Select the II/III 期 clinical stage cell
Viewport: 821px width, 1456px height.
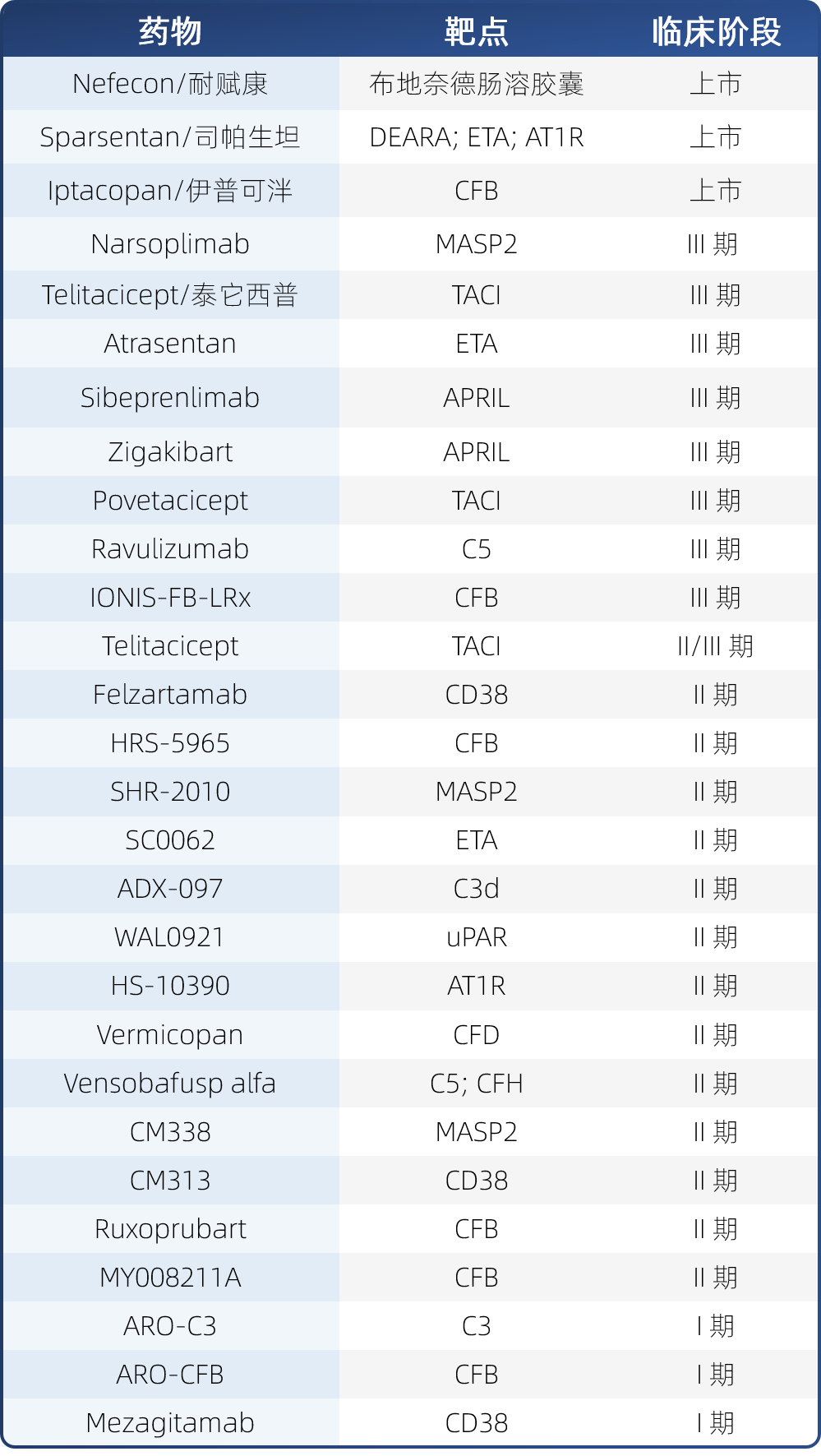(715, 646)
